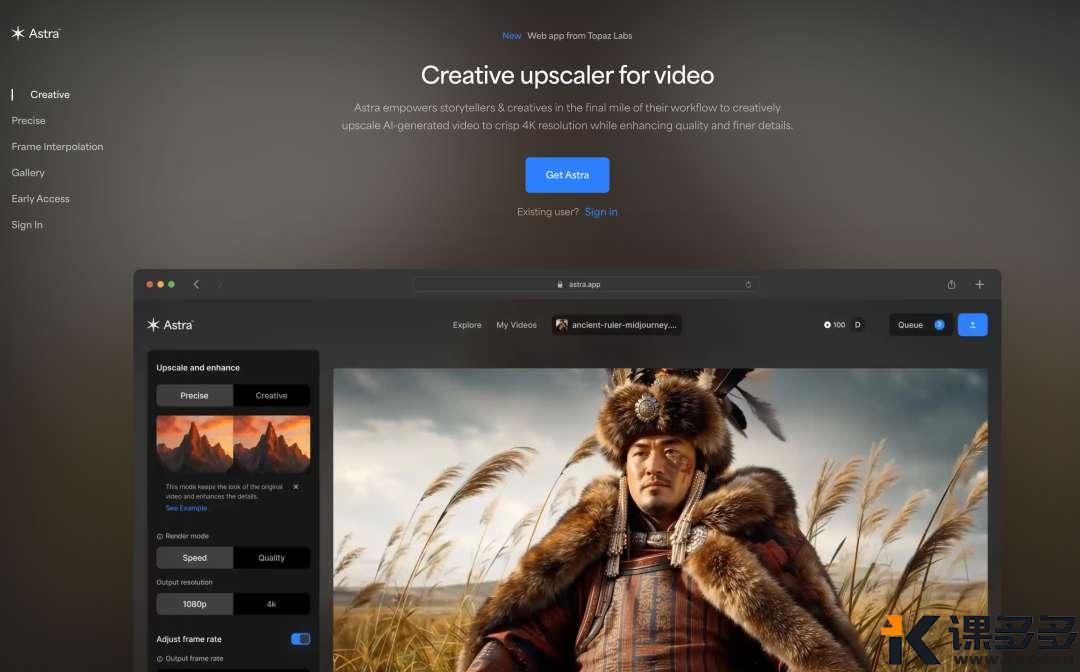The width and height of the screenshot is (1080, 672).
Task: Click the blue upload icon button
Action: (973, 325)
